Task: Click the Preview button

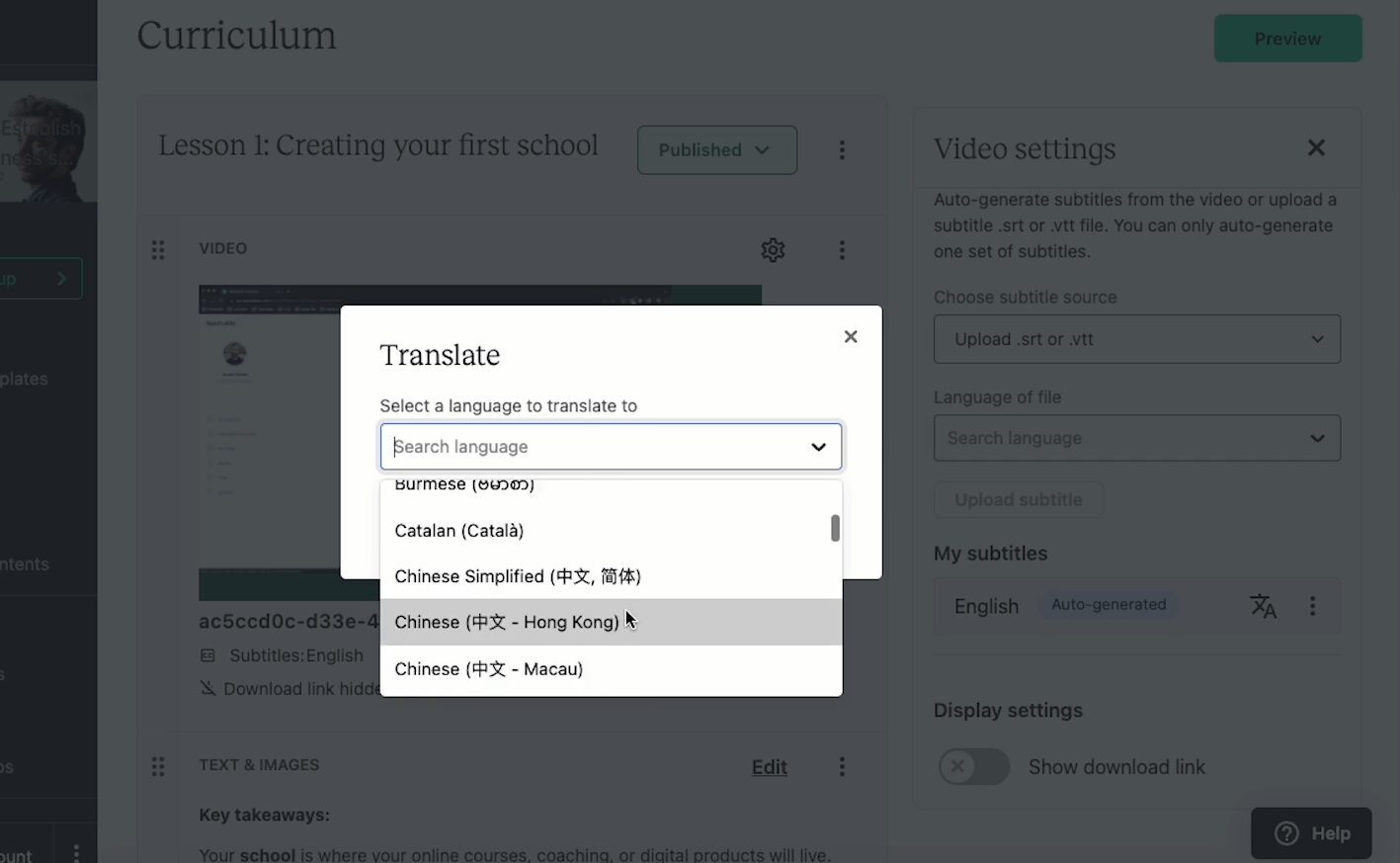Action: point(1287,39)
